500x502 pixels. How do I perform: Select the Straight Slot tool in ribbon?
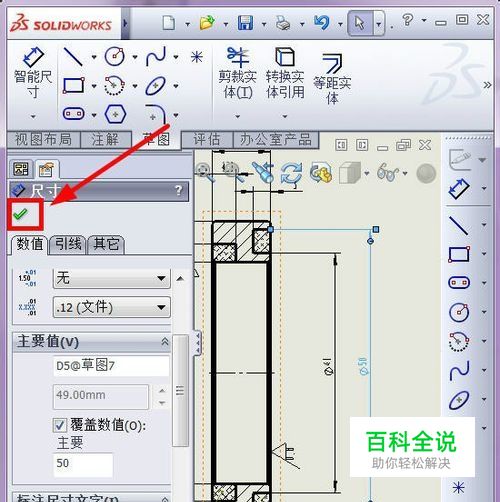73,114
